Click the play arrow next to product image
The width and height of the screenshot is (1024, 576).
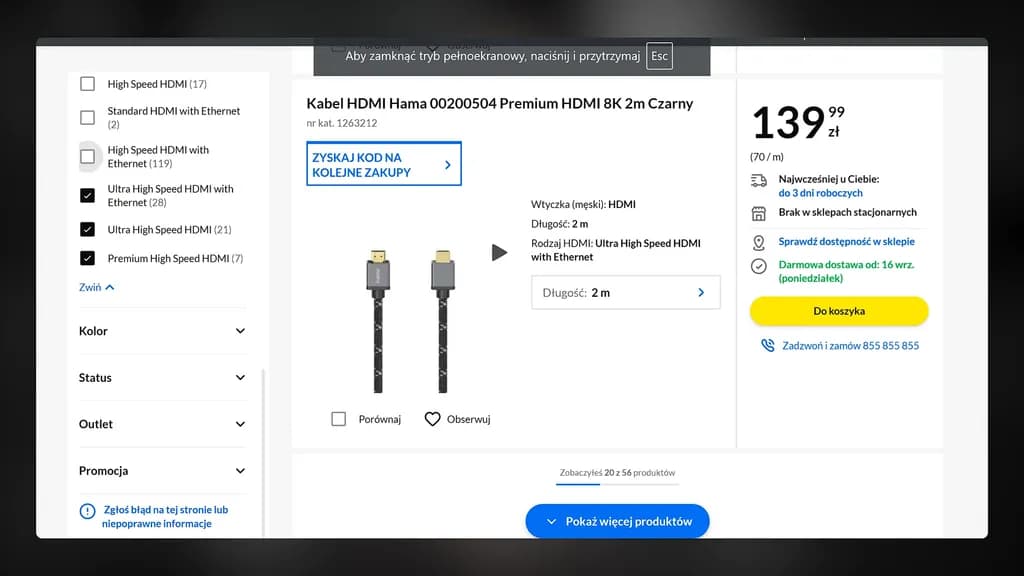tap(500, 252)
